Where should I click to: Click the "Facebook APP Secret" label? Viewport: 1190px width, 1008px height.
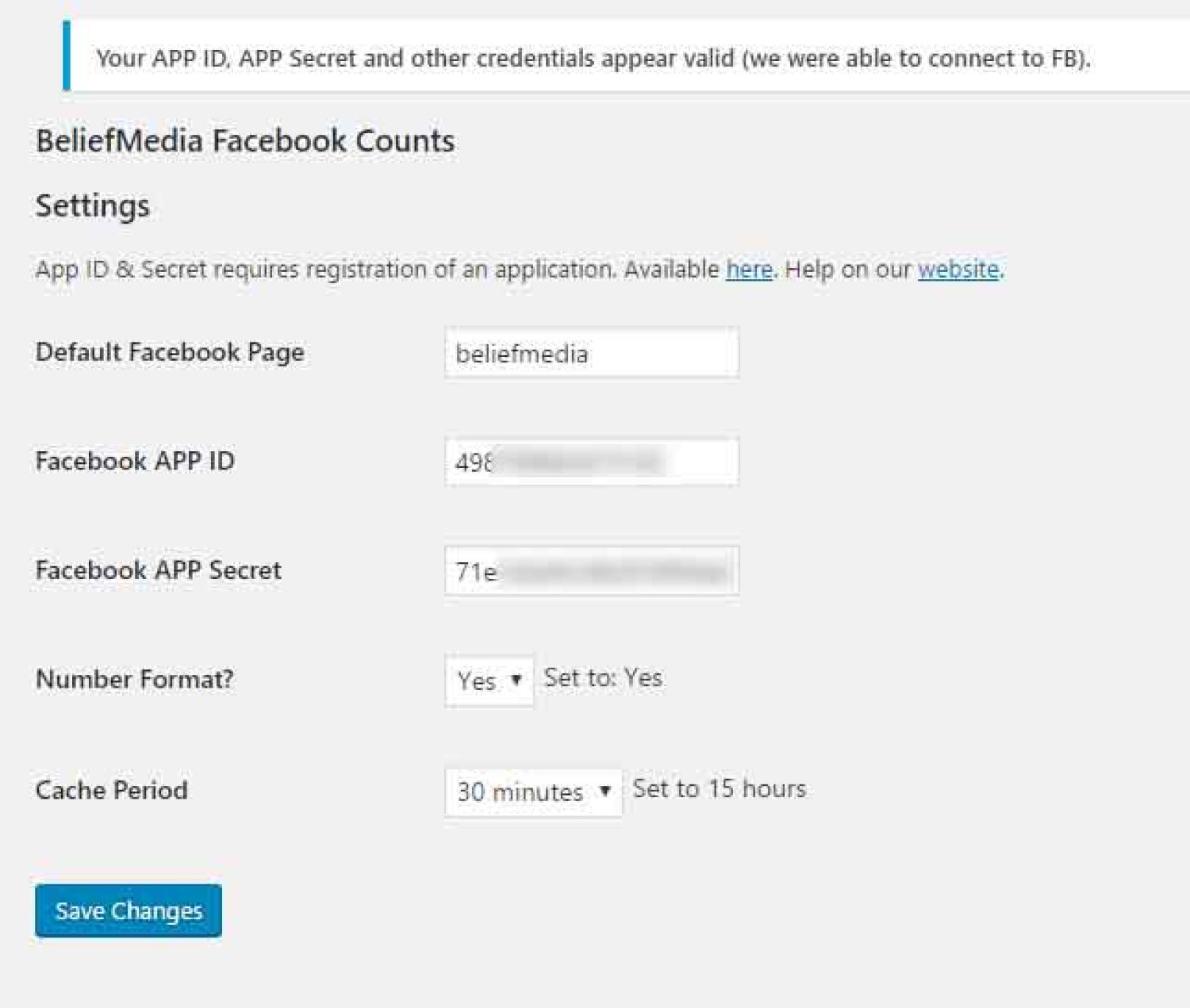click(159, 570)
